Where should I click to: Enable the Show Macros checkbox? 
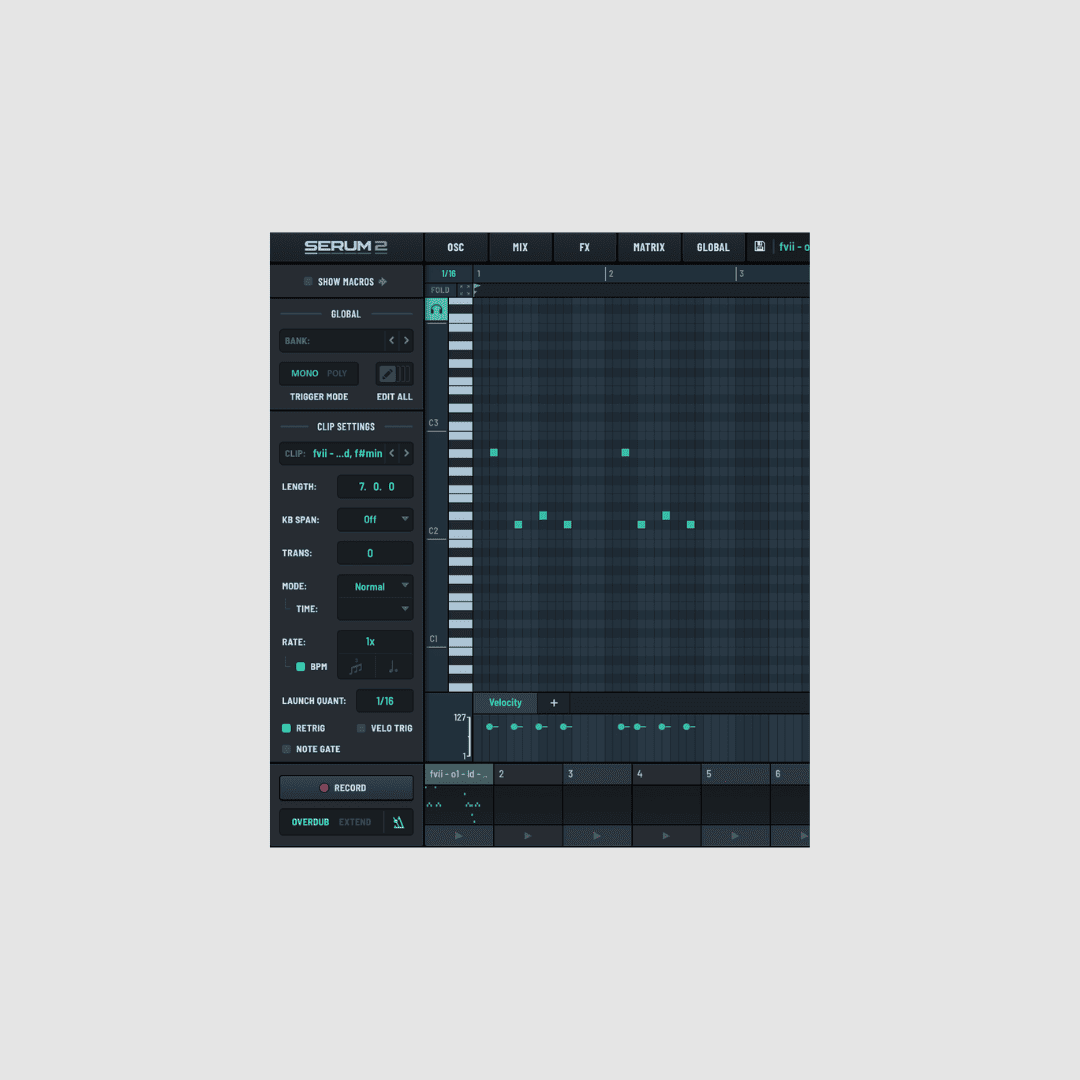coord(308,282)
